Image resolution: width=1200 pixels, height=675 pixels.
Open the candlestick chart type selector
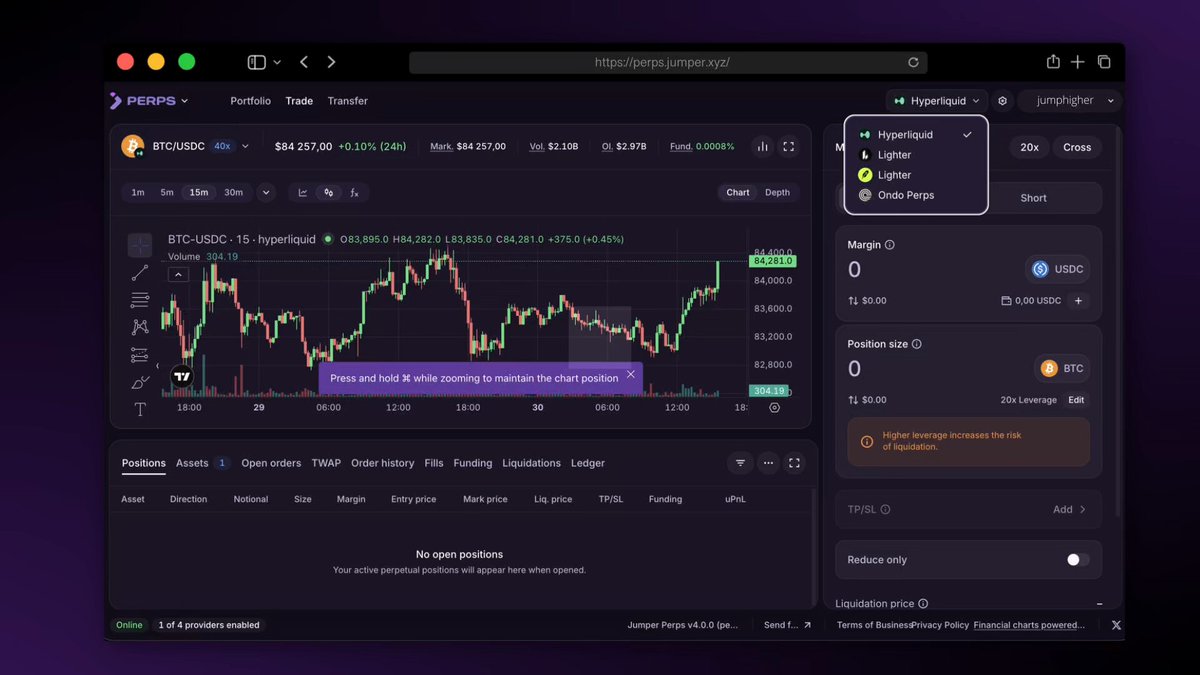coord(328,193)
